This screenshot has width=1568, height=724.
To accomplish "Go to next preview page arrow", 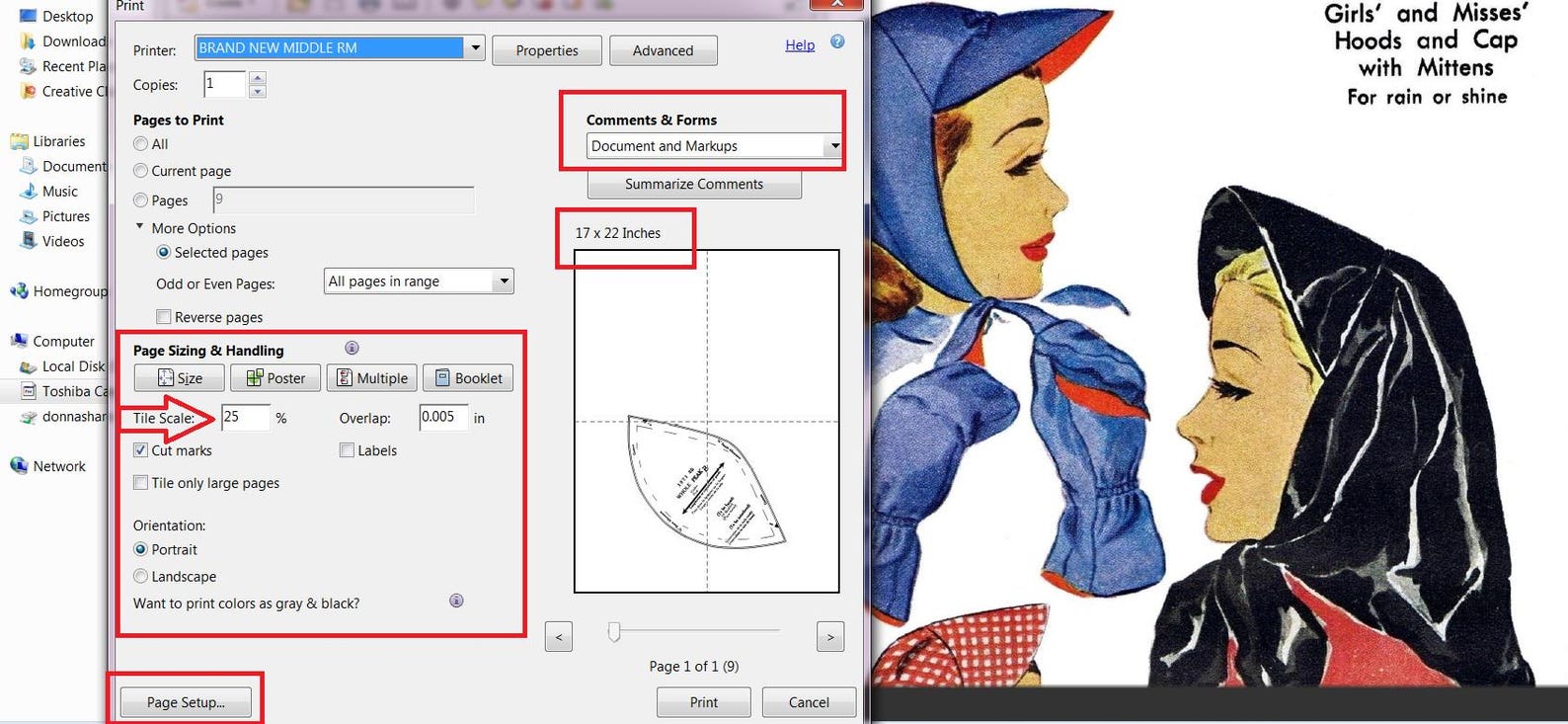I will (x=830, y=637).
